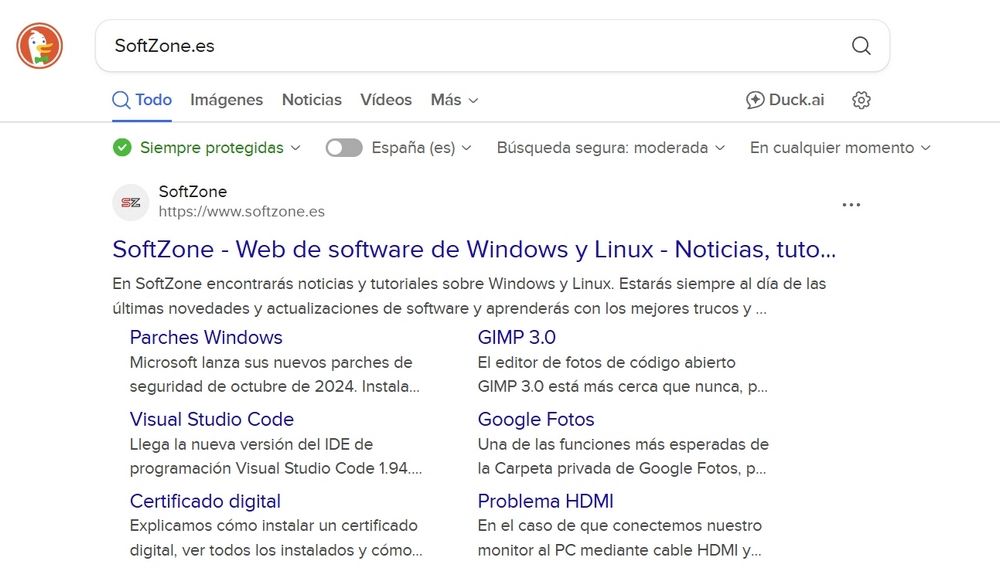Open the Búsqueda segura: moderada dropdown
This screenshot has width=1000, height=575.
coord(610,148)
